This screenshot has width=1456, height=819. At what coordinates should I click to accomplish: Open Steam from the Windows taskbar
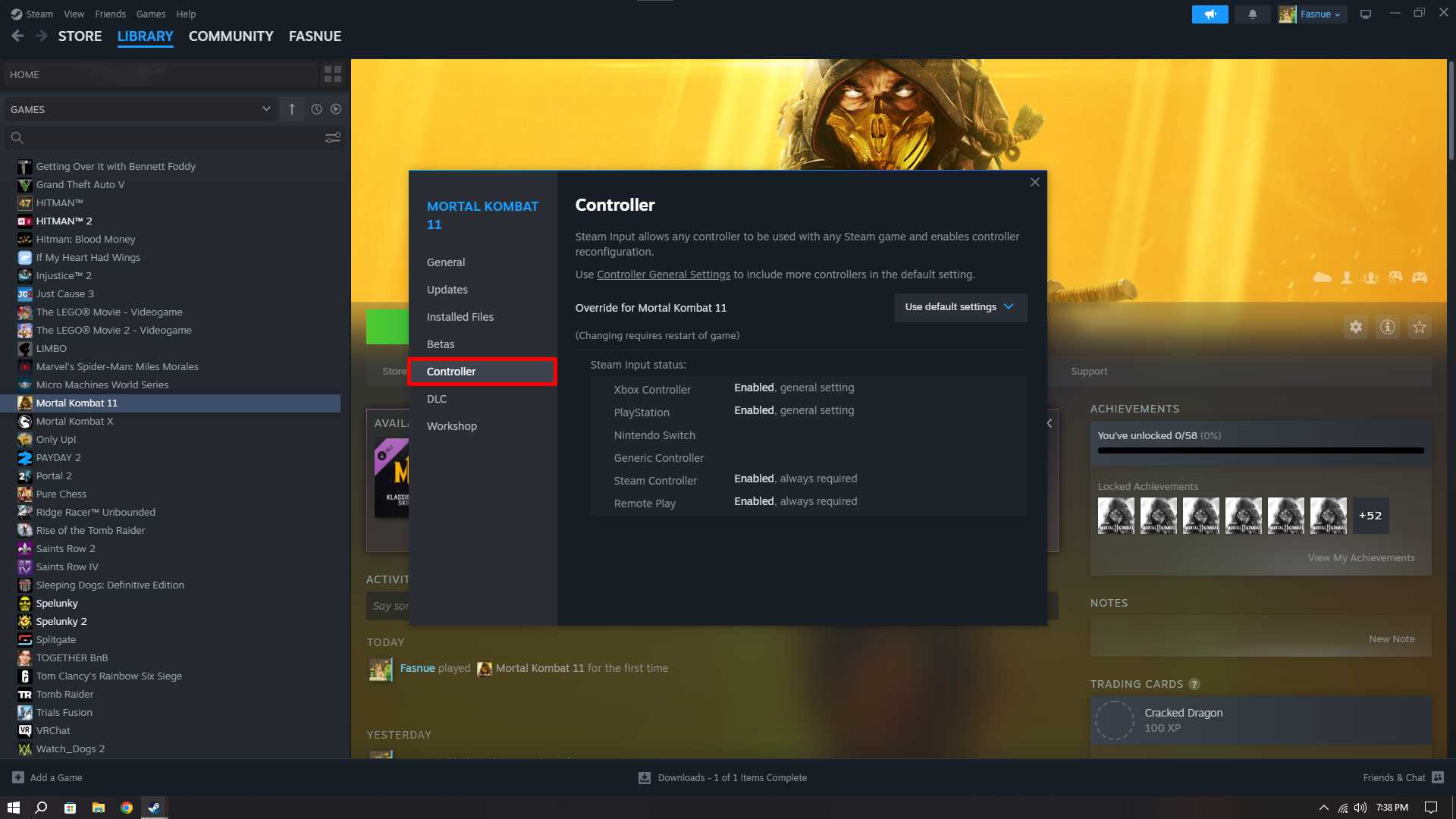tap(154, 808)
